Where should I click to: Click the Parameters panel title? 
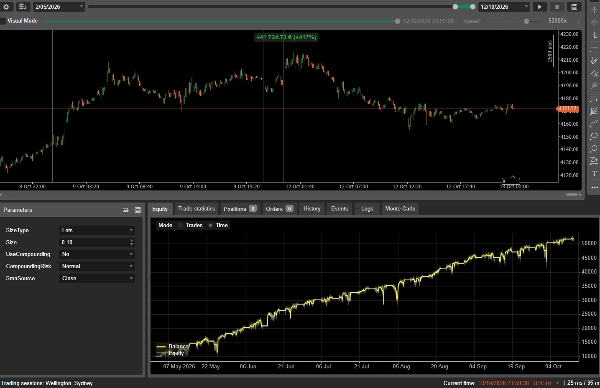[18, 210]
